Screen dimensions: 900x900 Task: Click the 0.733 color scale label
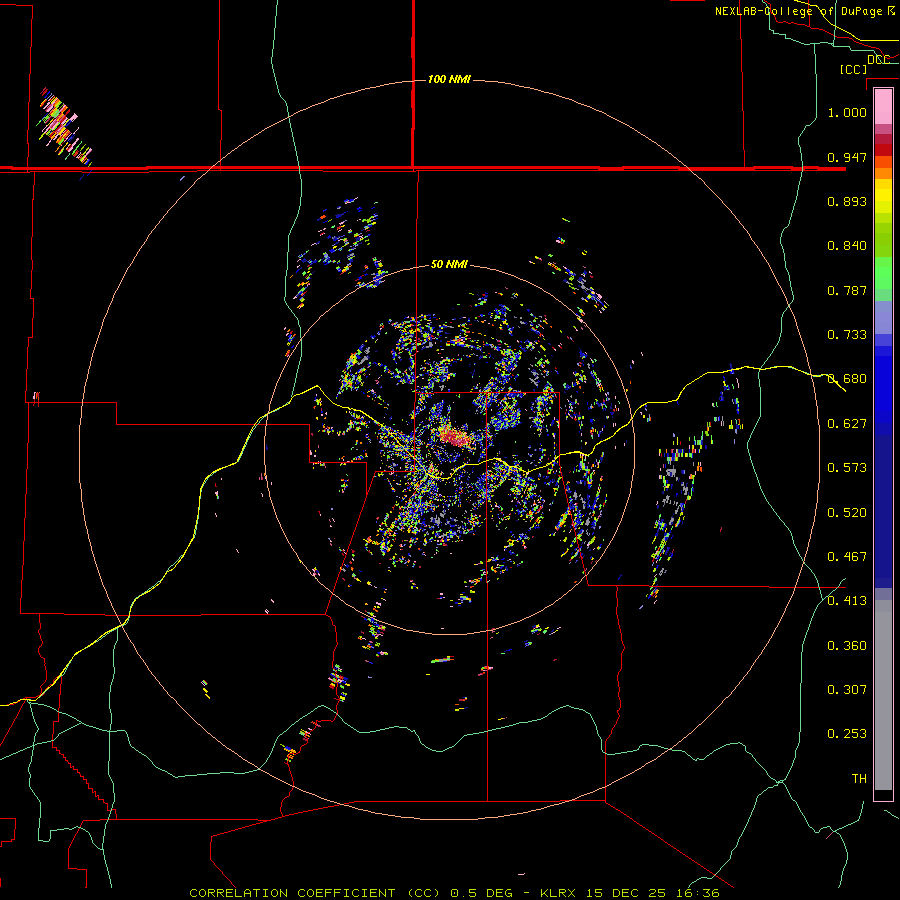click(x=847, y=335)
